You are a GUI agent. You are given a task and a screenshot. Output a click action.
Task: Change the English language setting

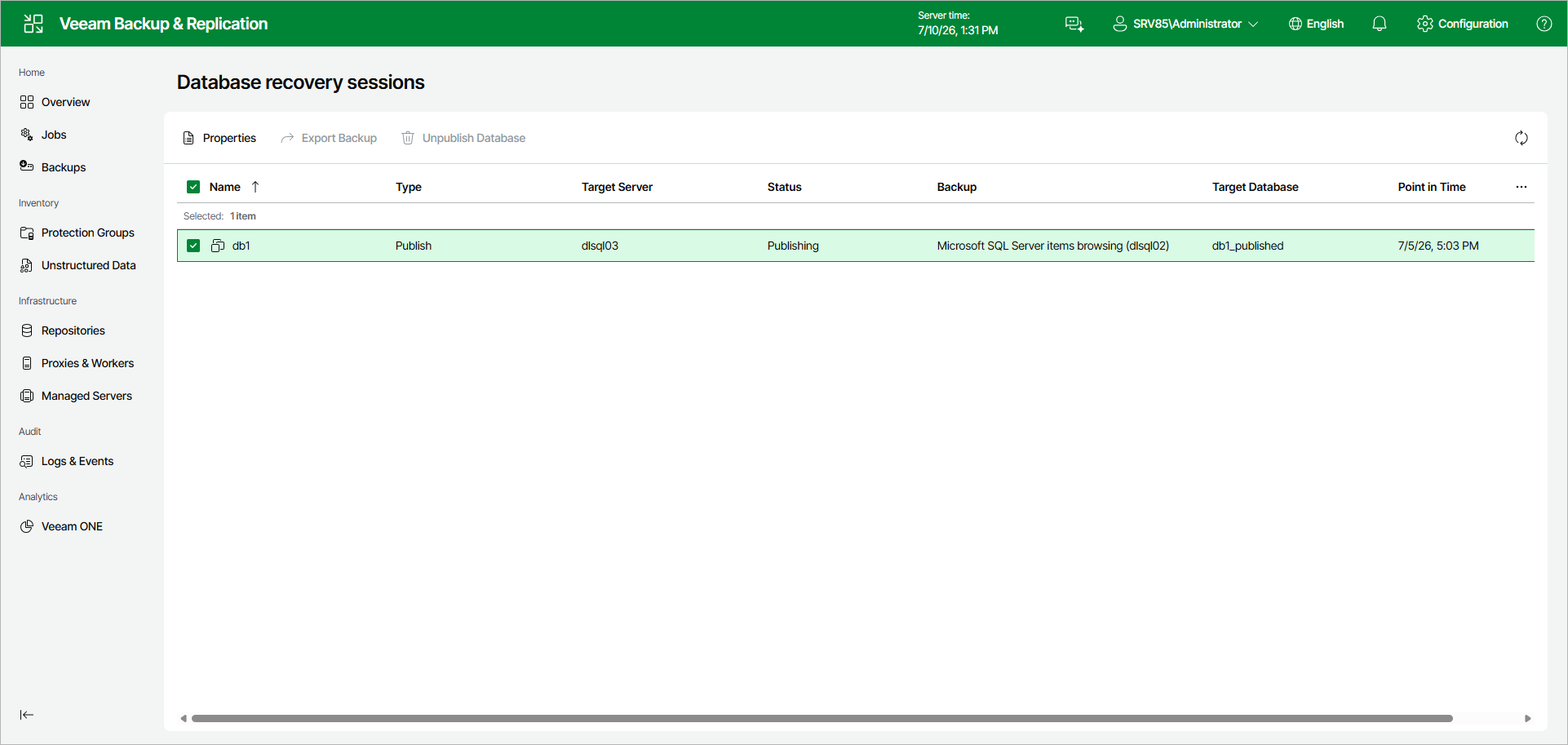click(1316, 24)
